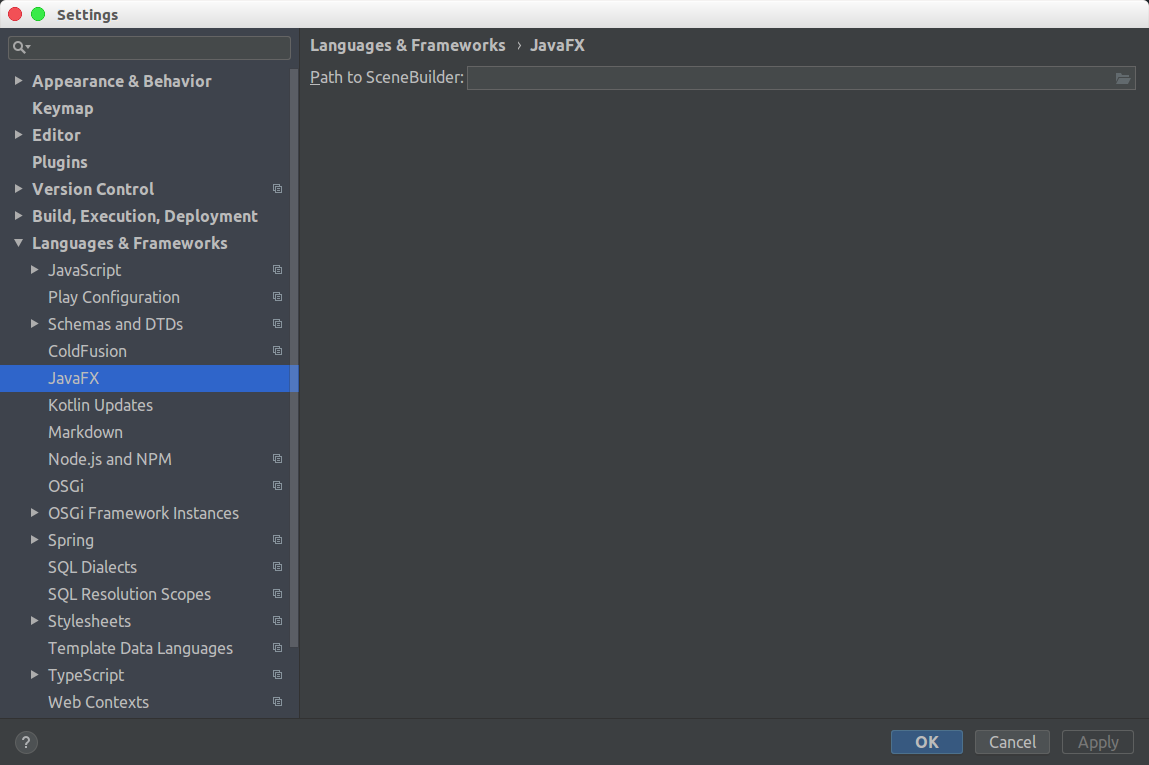This screenshot has width=1149, height=765.
Task: Expand Schemas and DTDs arrow
Action: [34, 324]
